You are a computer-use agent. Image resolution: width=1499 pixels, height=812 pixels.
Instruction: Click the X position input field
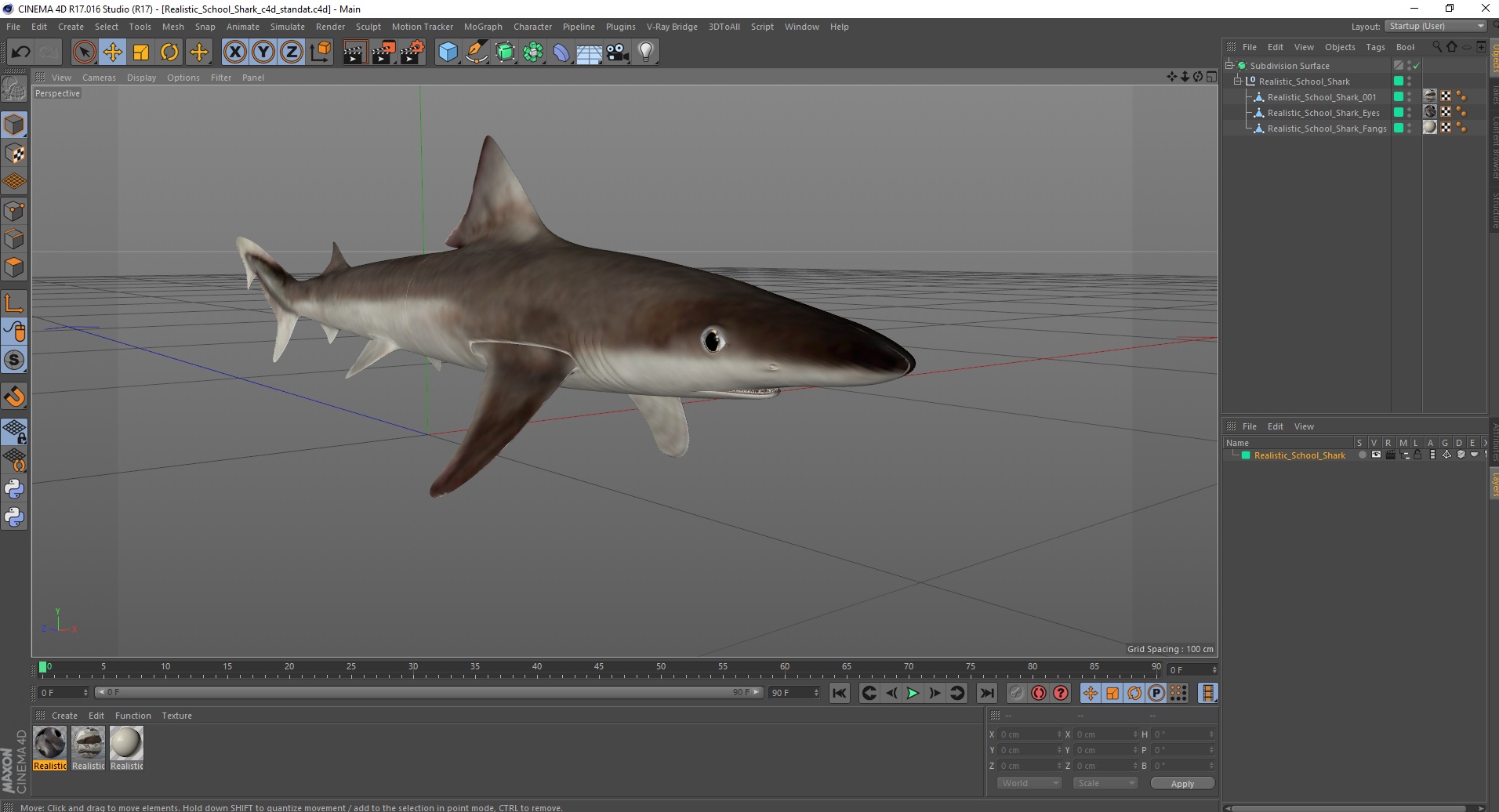pyautogui.click(x=1029, y=734)
